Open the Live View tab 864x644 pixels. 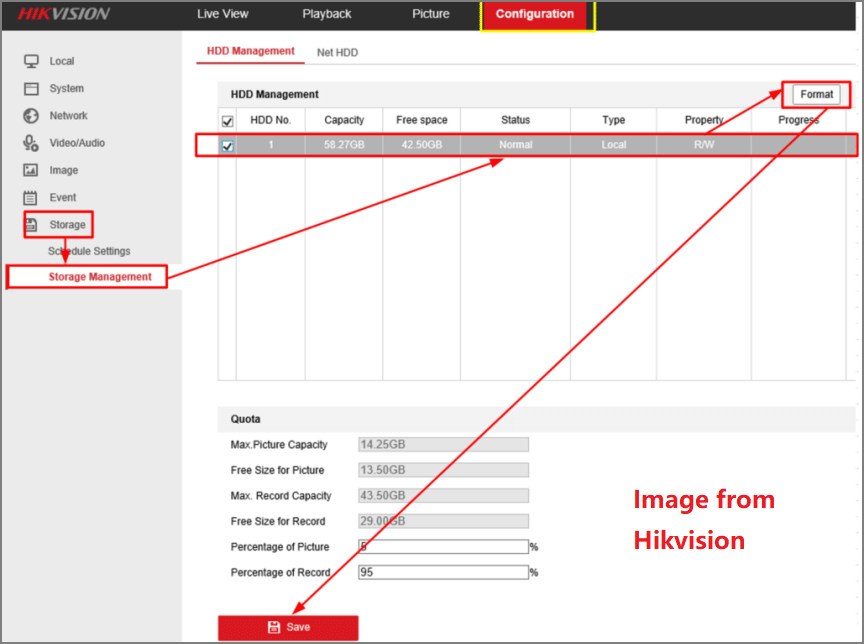click(223, 14)
